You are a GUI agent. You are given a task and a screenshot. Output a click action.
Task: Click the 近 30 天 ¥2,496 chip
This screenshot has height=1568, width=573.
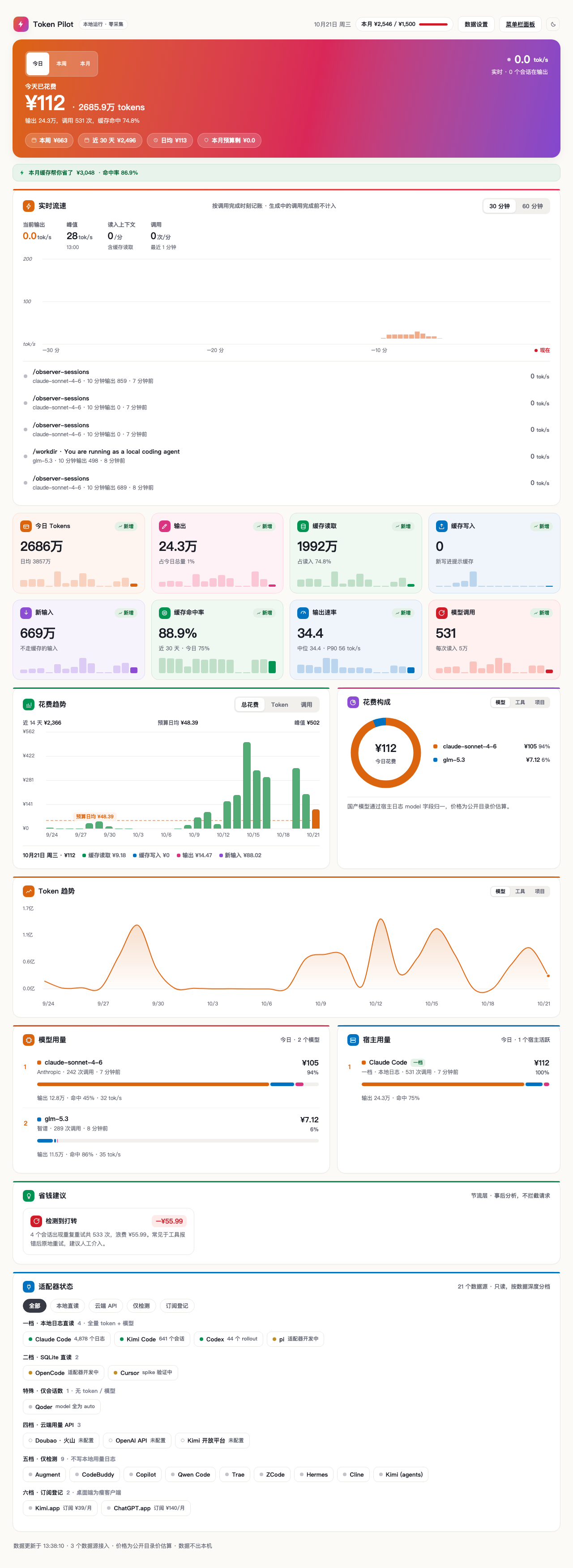coord(110,140)
